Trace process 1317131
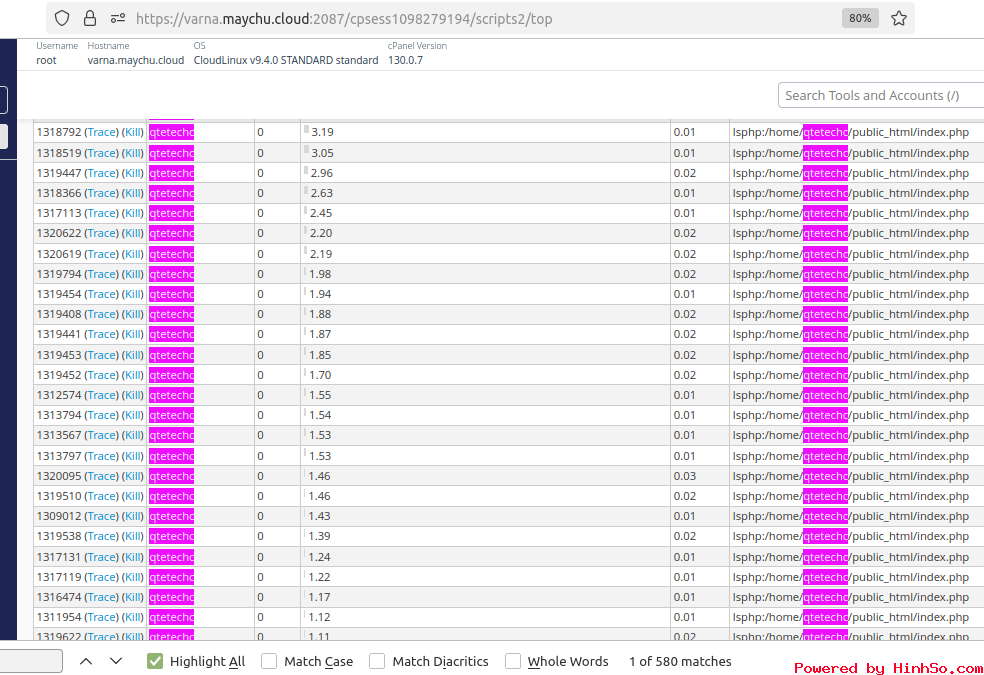The image size is (984, 675). pos(101,557)
